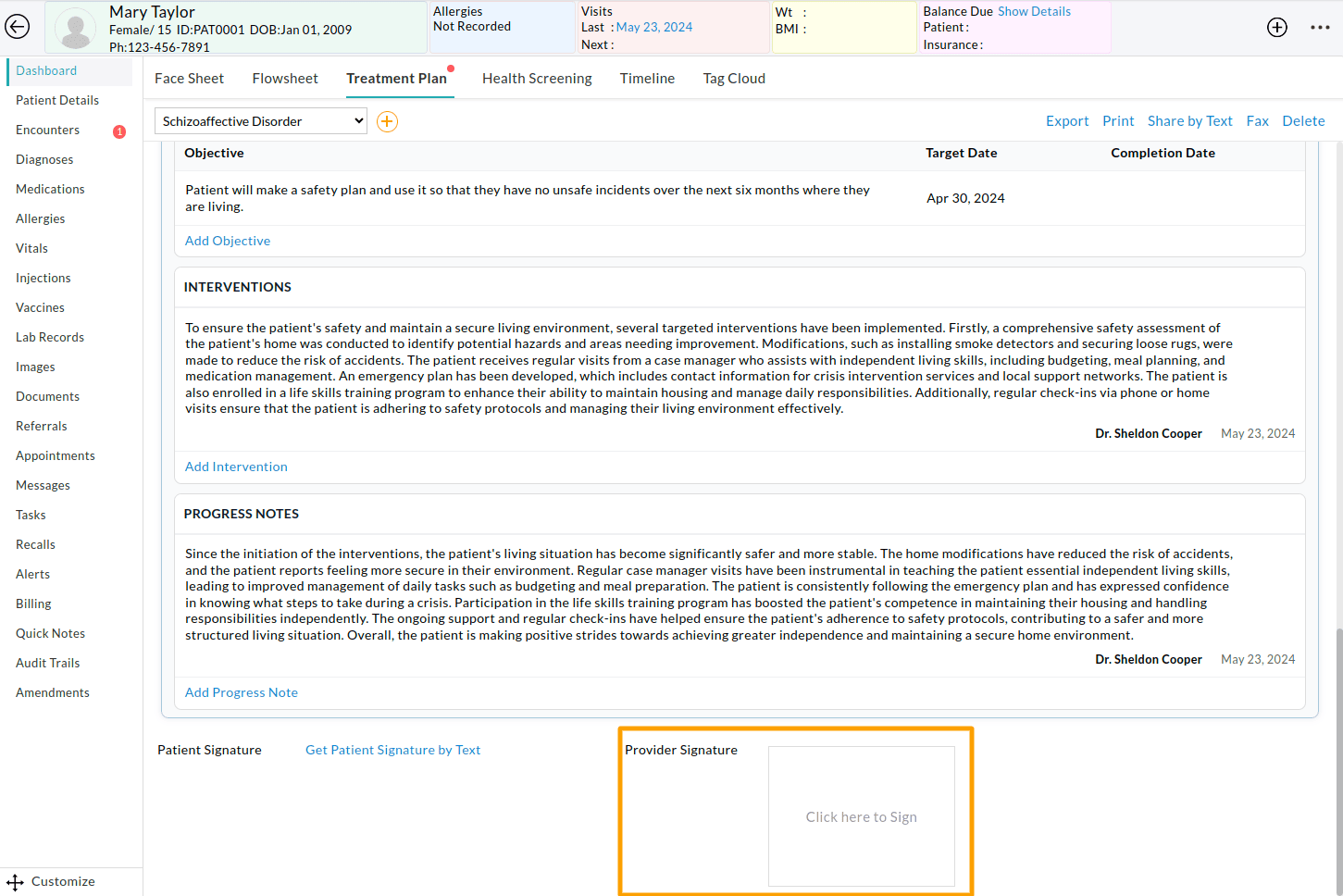Click the provider signature box to sign
This screenshot has height=896, width=1343.
(x=861, y=816)
